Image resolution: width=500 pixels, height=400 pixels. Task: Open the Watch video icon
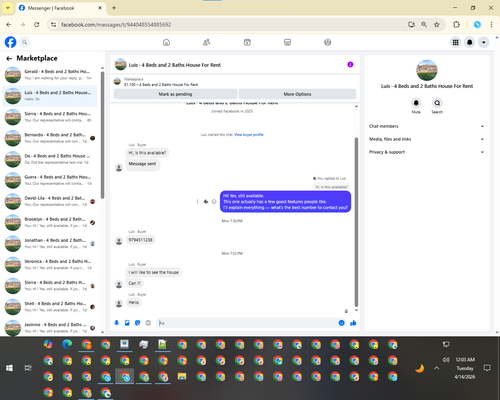[x=247, y=42]
